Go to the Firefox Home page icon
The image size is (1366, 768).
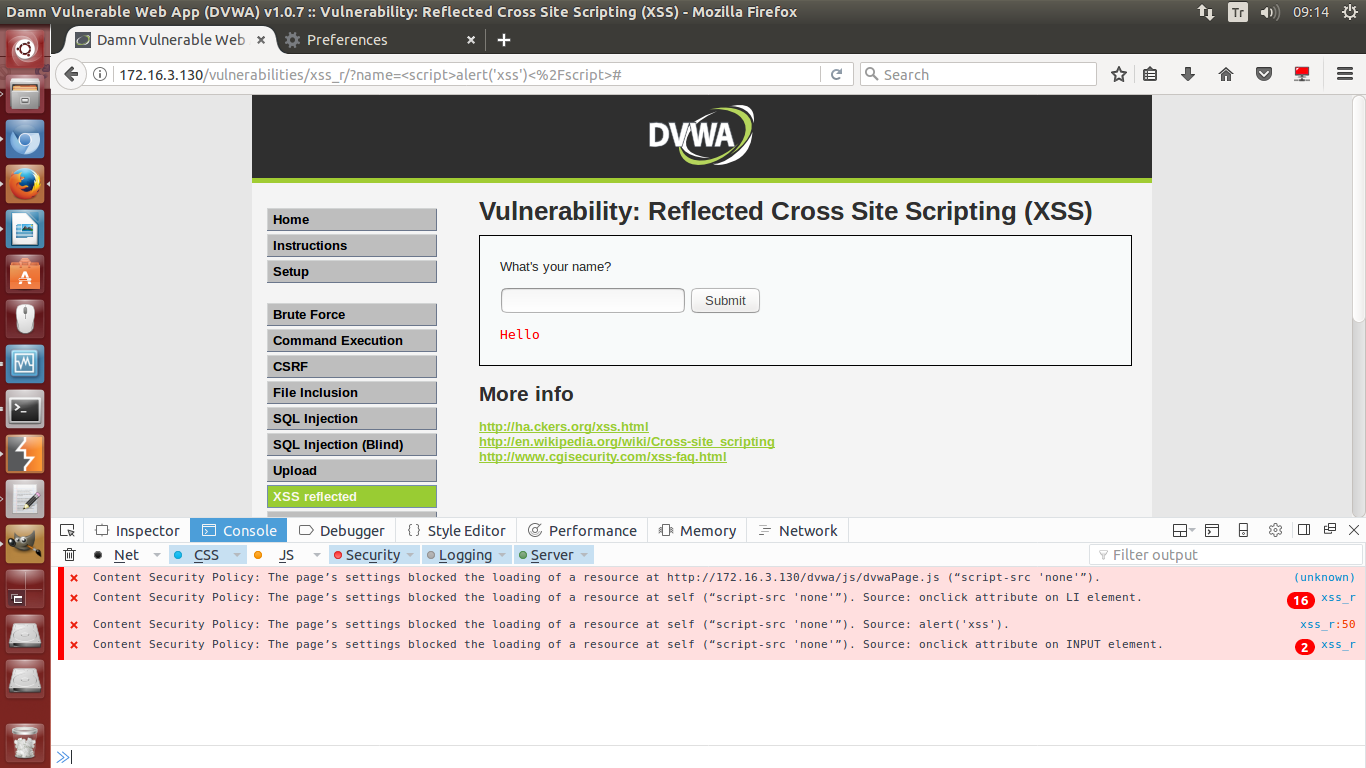tap(1226, 74)
